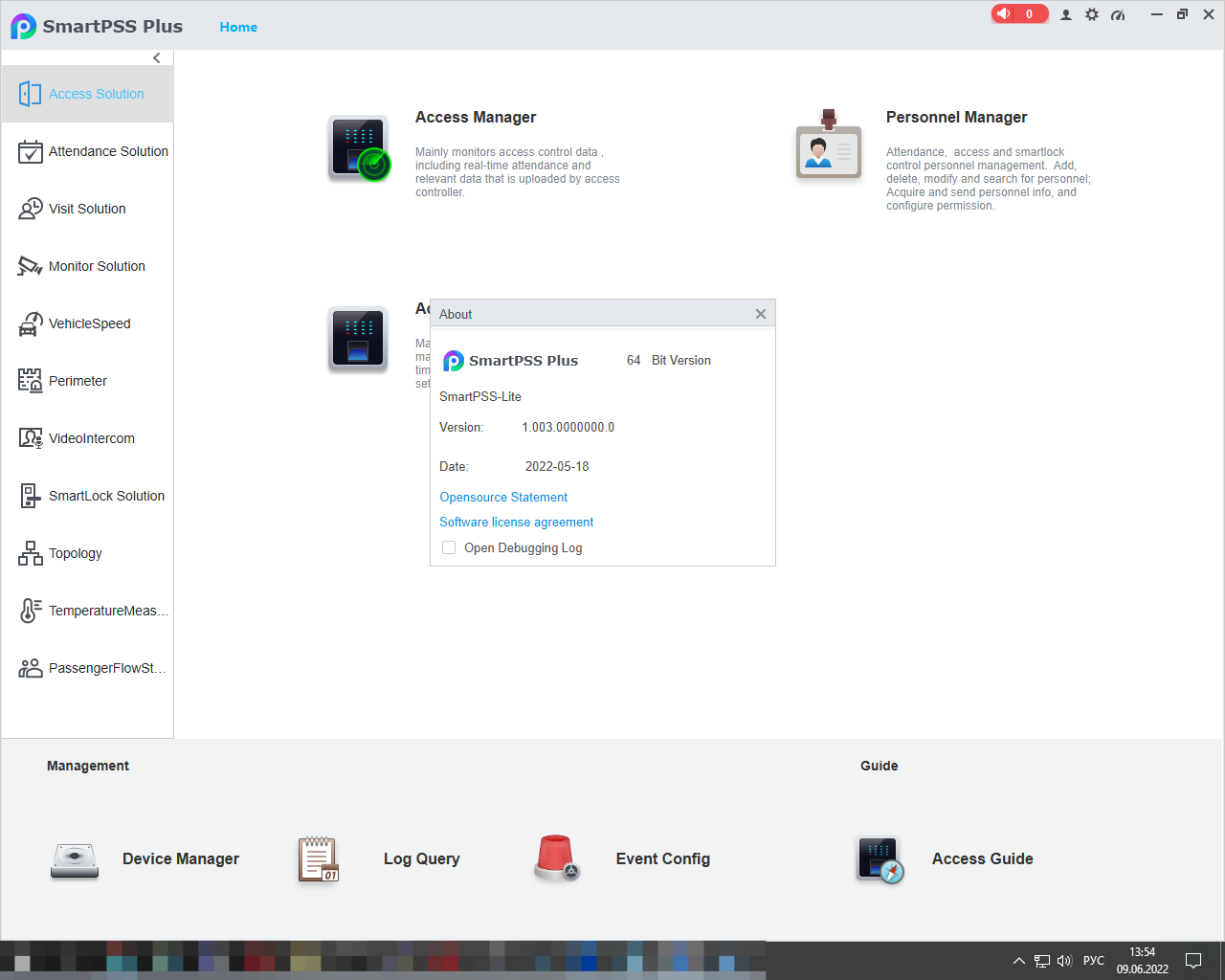
Task: Open the Visit Solution icon
Action: pos(30,209)
